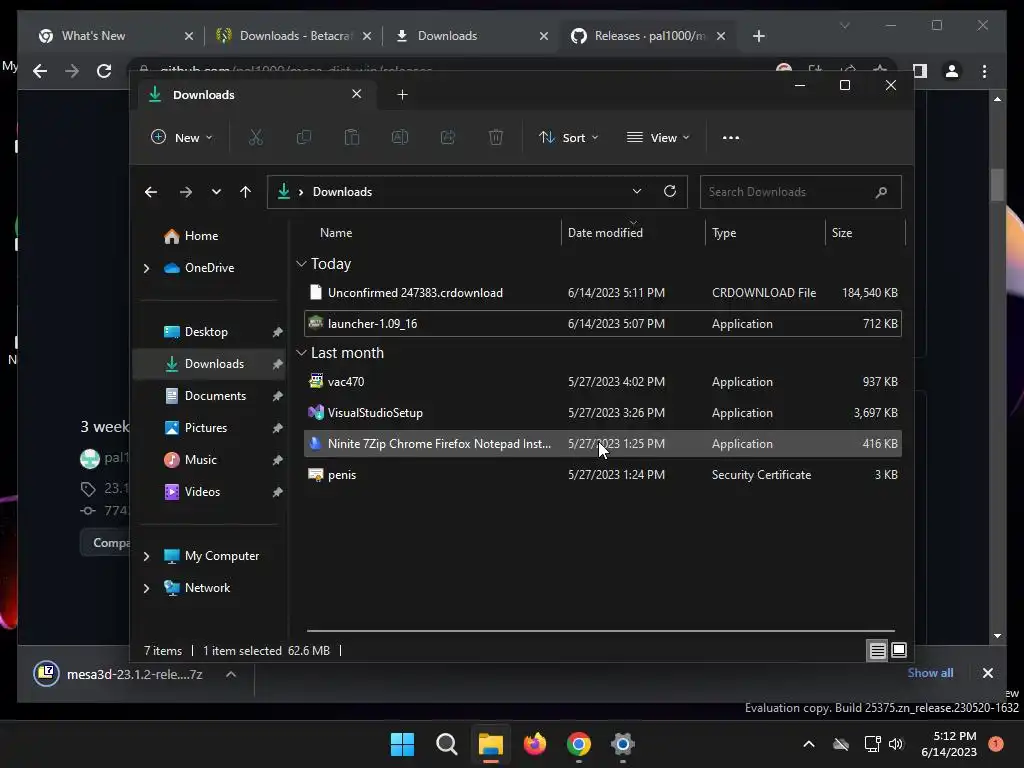Viewport: 1024px width, 768px height.
Task: Expand Network in navigation pane
Action: [x=146, y=588]
